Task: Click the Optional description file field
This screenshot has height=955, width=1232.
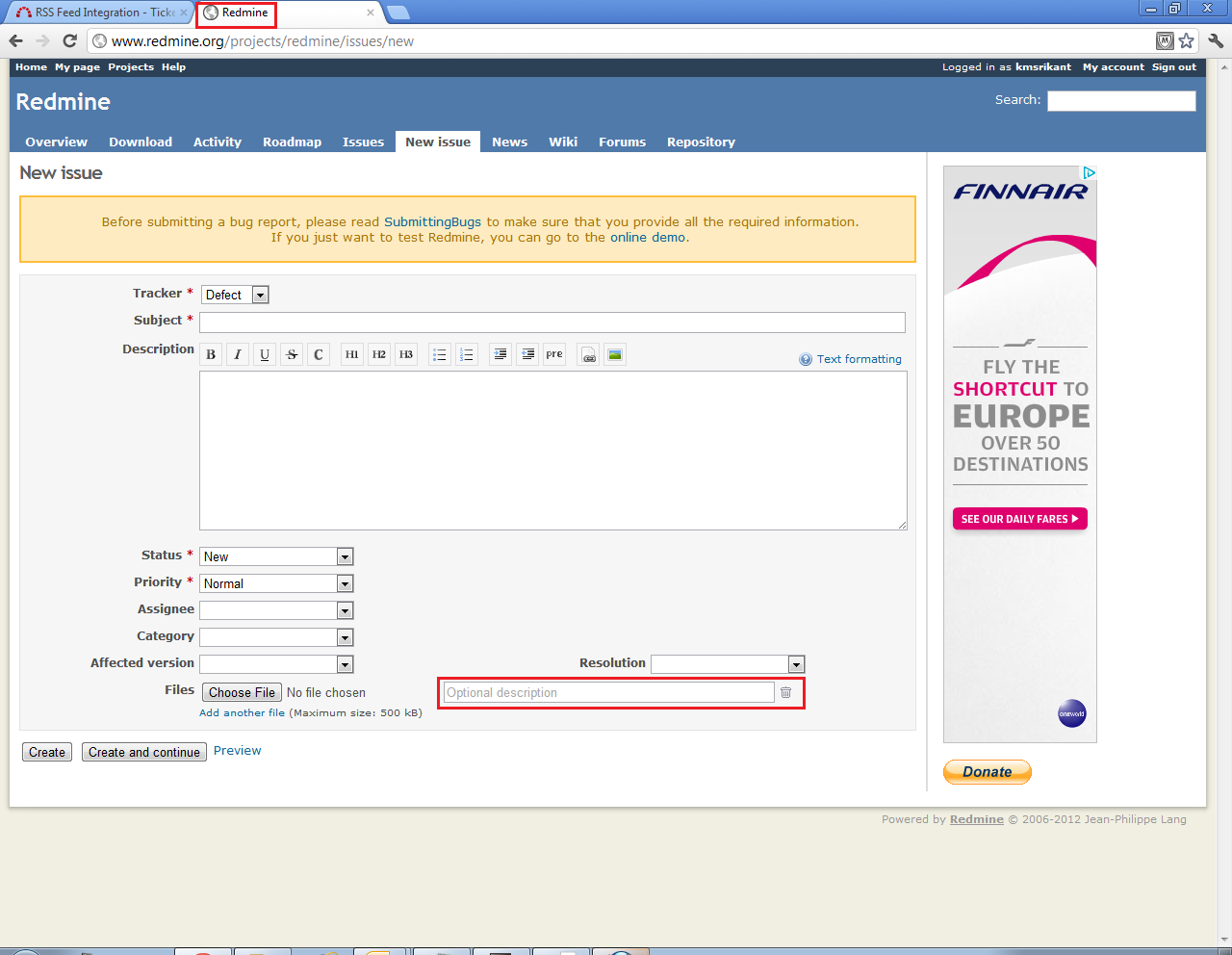Action: pos(608,692)
